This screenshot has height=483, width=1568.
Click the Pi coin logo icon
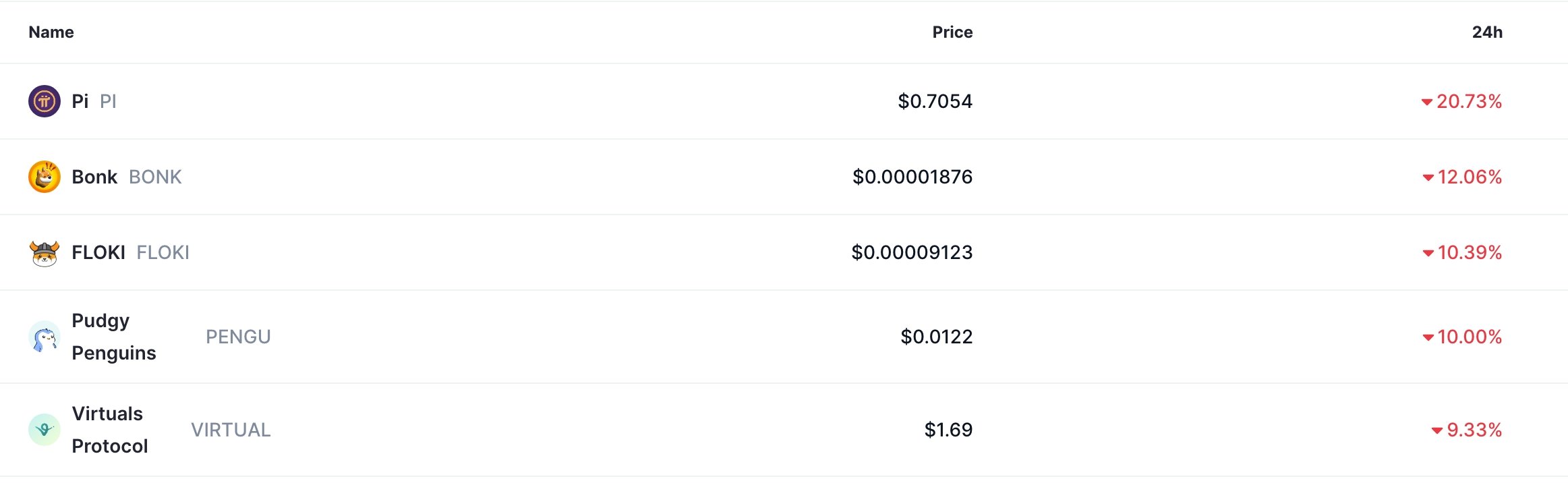(x=43, y=101)
